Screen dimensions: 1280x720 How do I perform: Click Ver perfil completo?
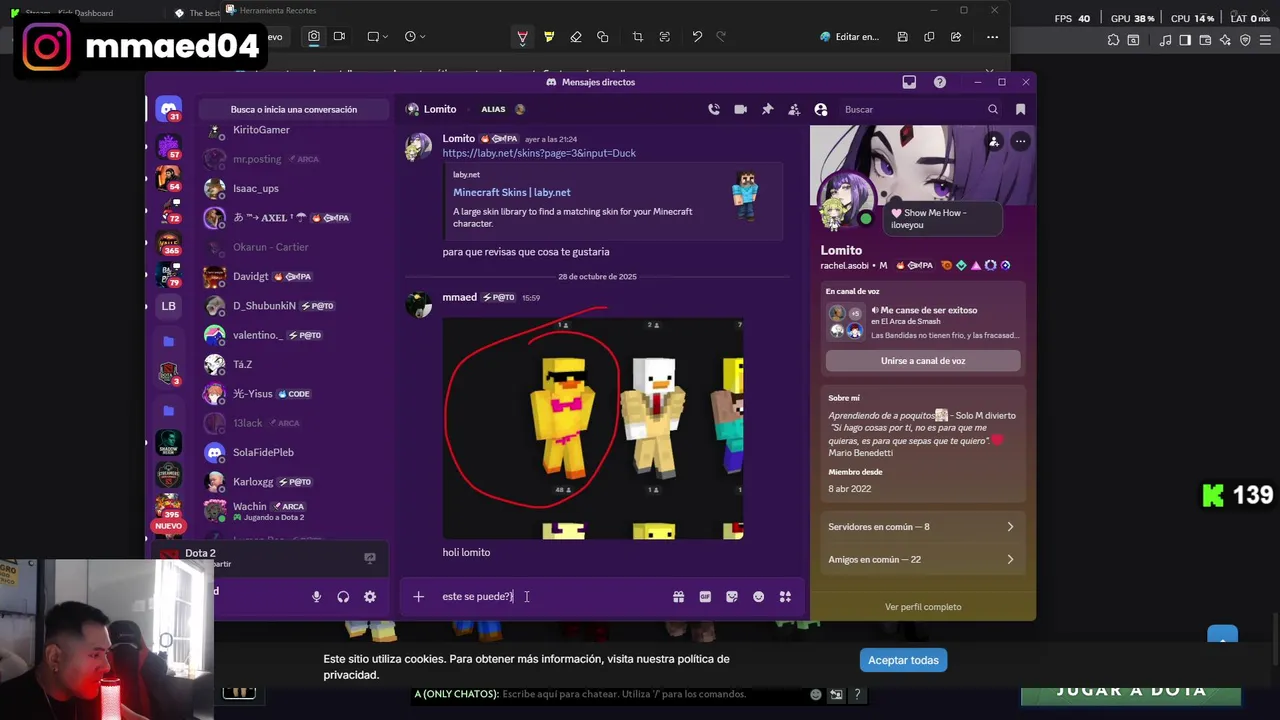coord(923,607)
